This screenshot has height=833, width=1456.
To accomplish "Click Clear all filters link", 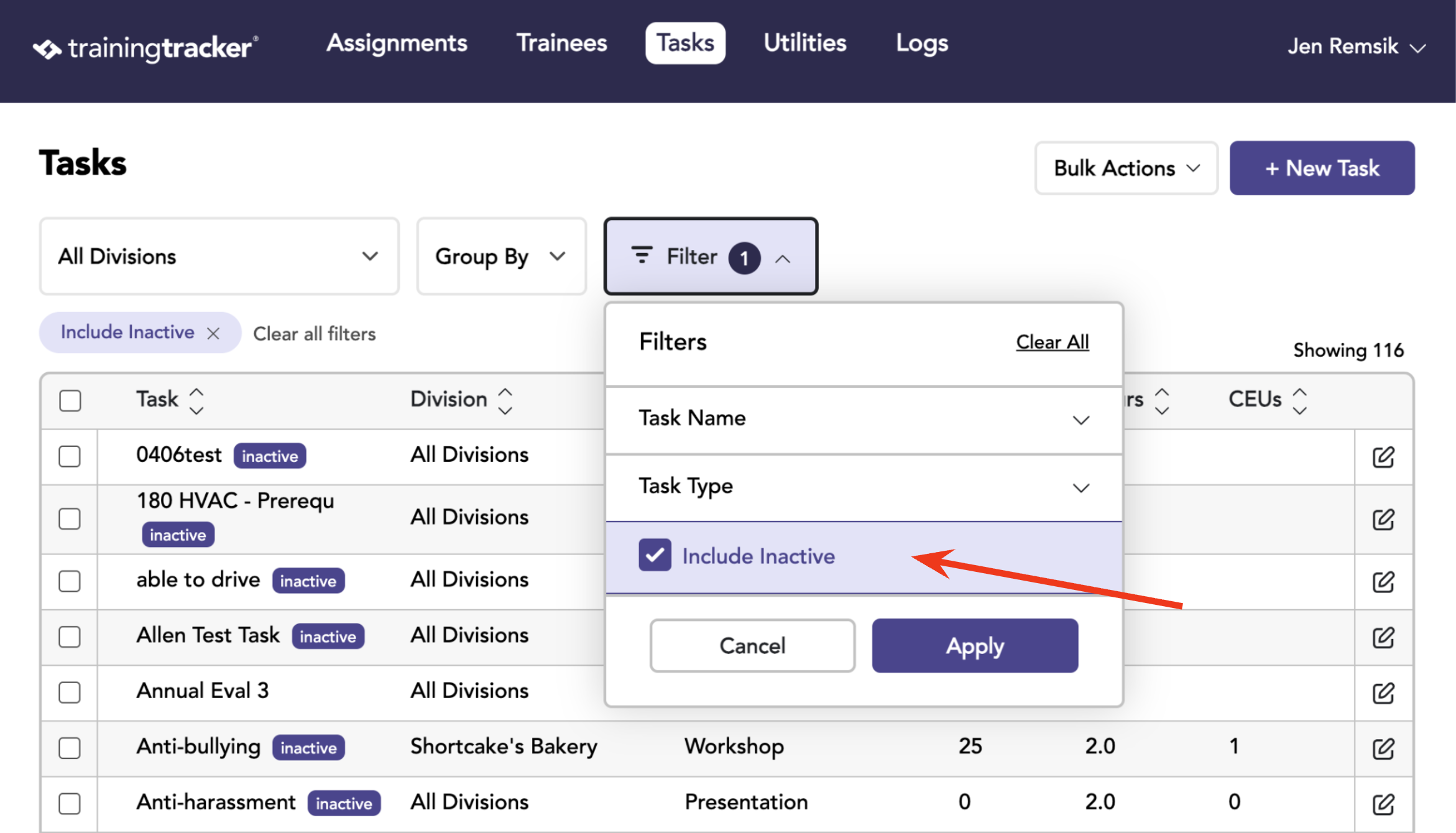I will pos(314,334).
